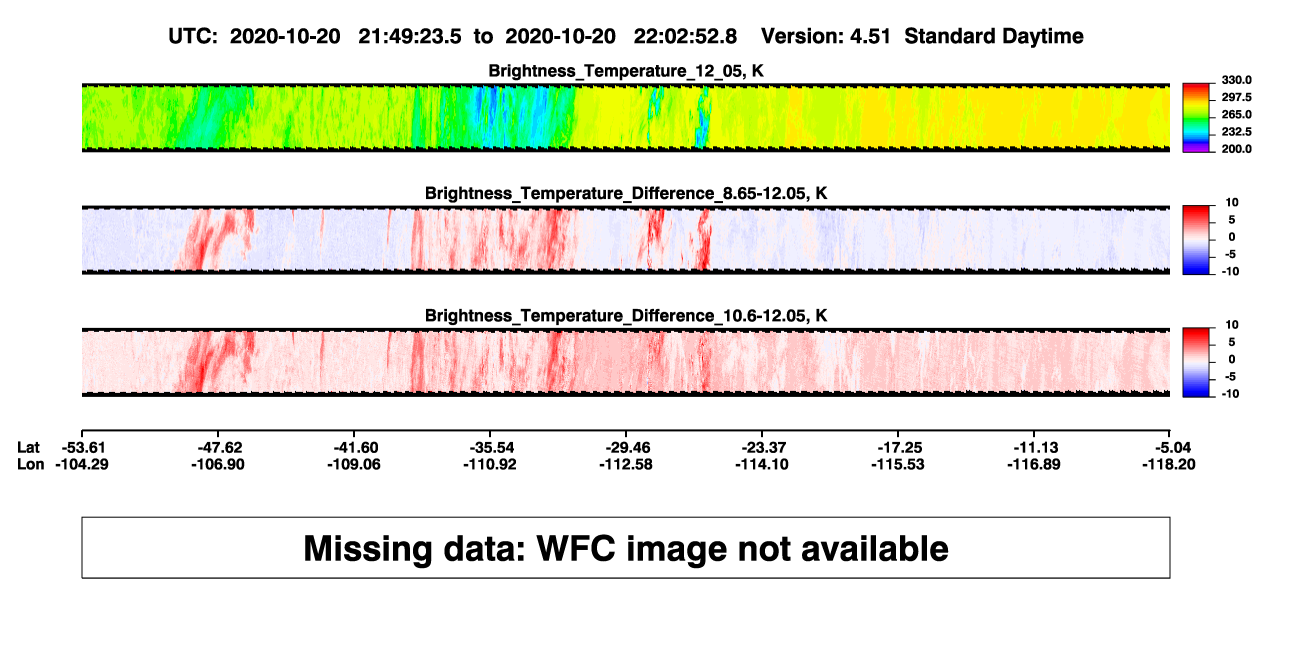Screen dimensions: 1300x667
Task: Click the start time 21:49:23.5
Action: tap(411, 36)
